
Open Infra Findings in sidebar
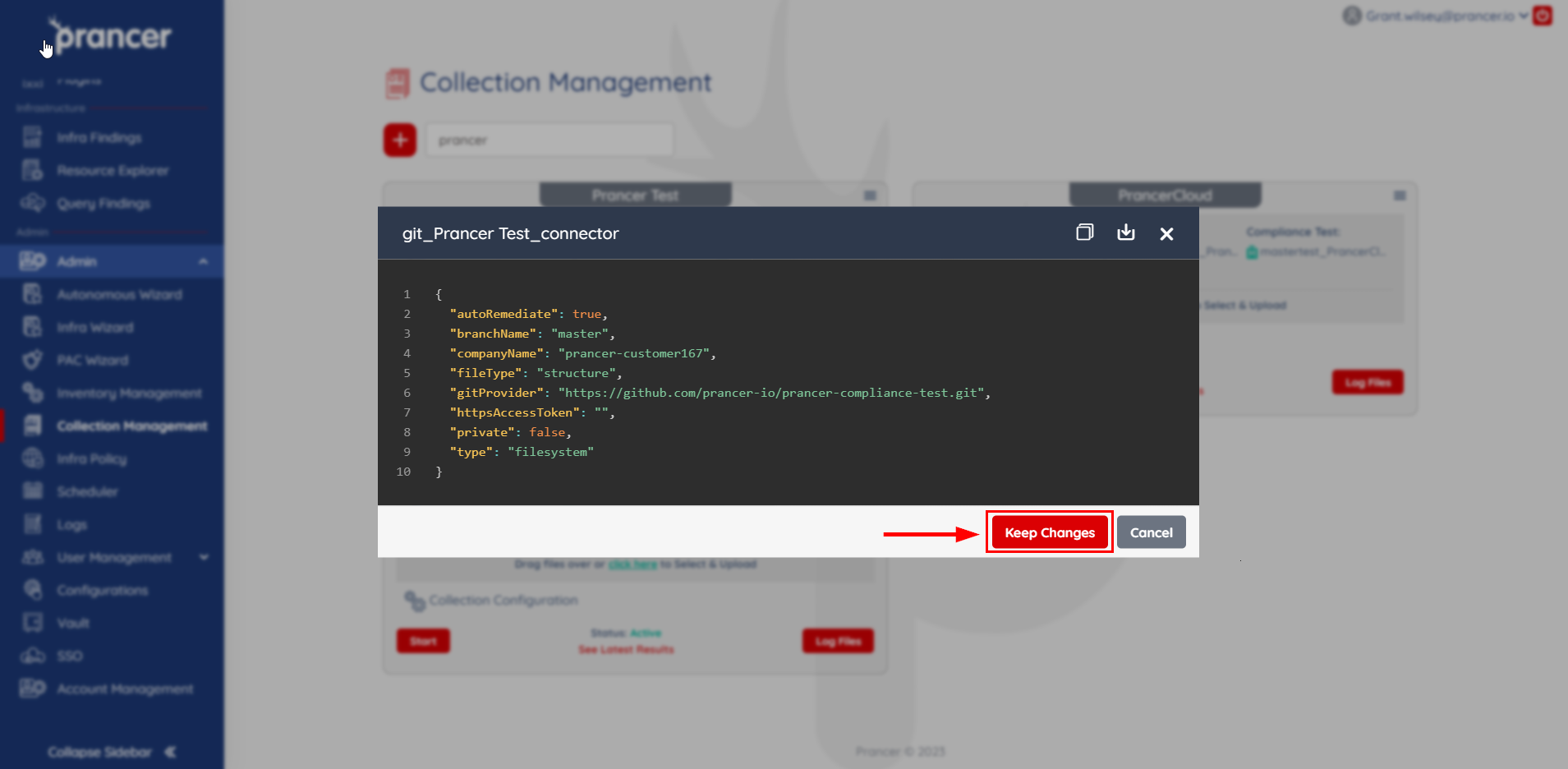(x=99, y=138)
